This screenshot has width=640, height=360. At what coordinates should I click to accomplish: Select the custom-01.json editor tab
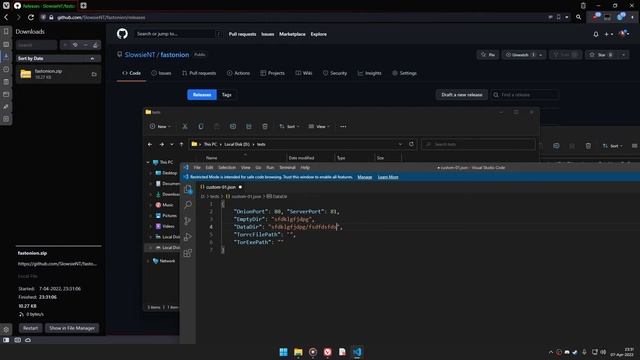pos(221,187)
